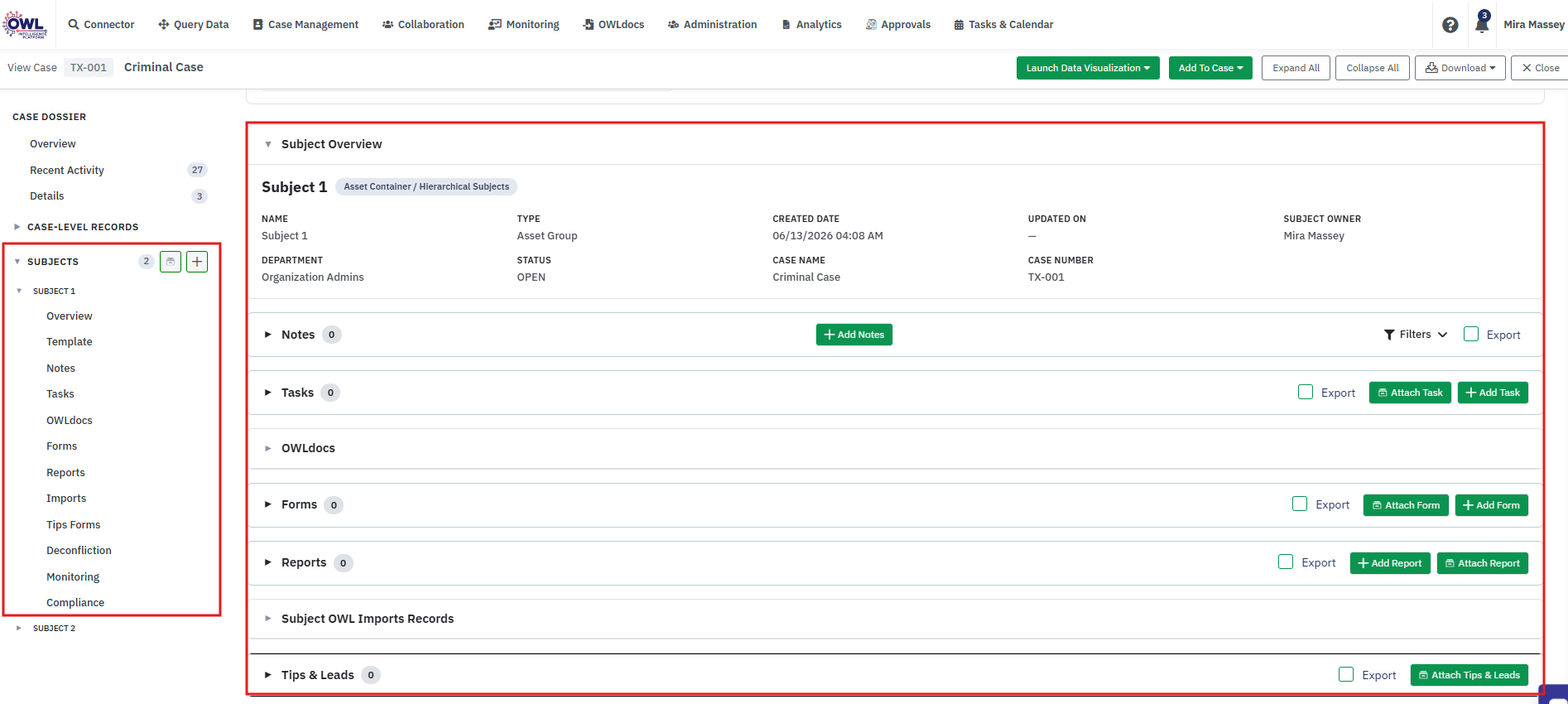Click the attach subject icon beside Subjects
This screenshot has width=1568, height=704.
pos(171,262)
